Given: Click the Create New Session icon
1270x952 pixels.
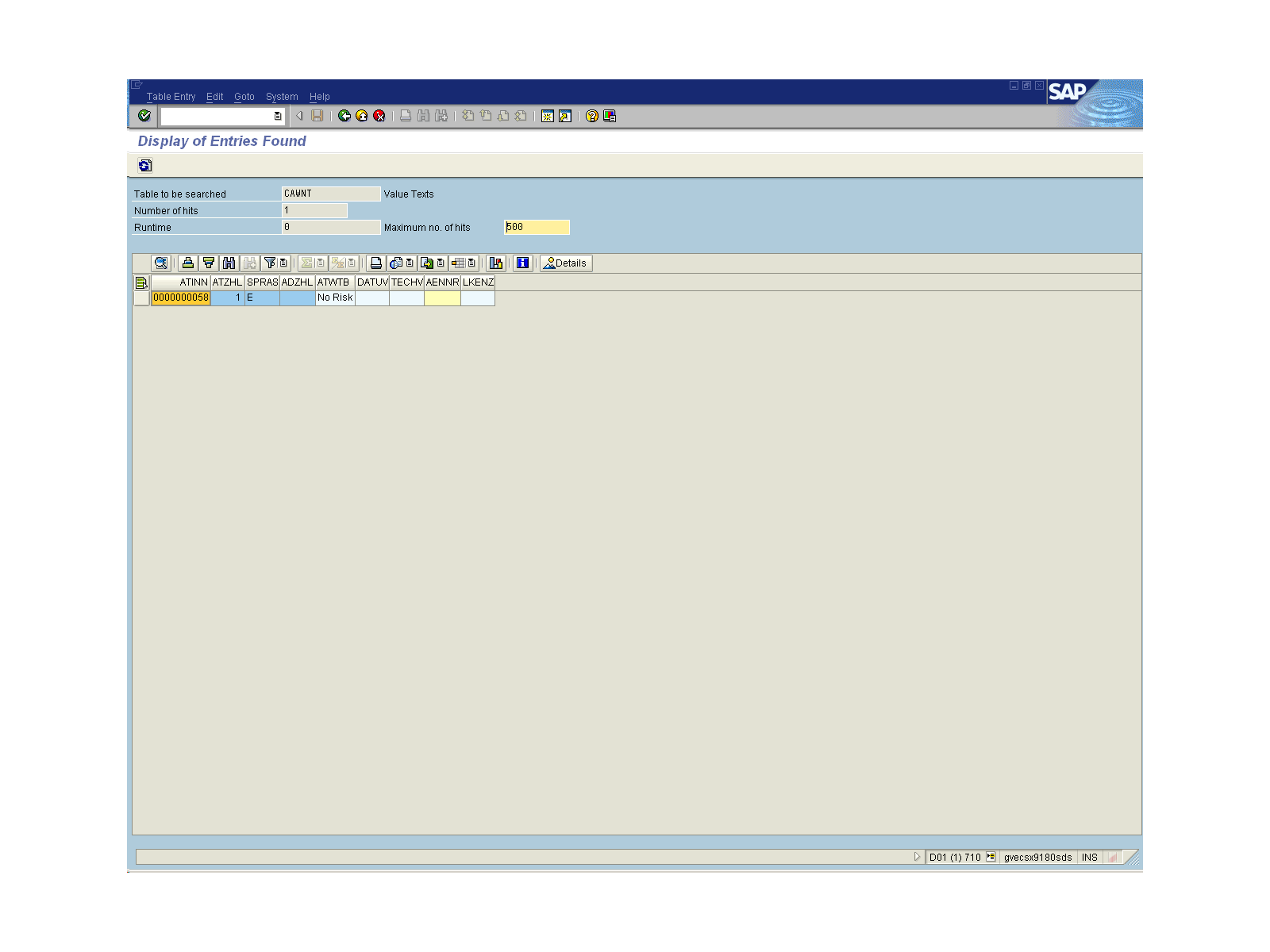Looking at the screenshot, I should pyautogui.click(x=548, y=116).
